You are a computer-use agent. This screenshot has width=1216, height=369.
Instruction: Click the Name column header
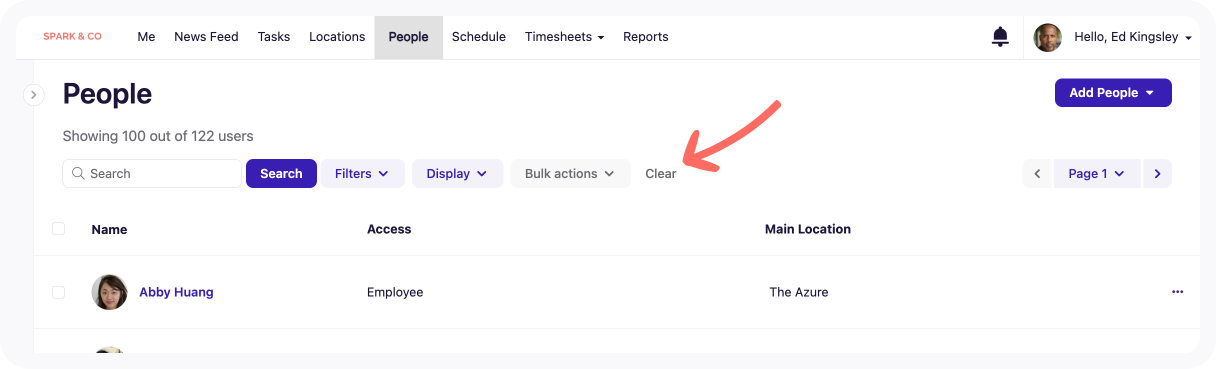[109, 229]
